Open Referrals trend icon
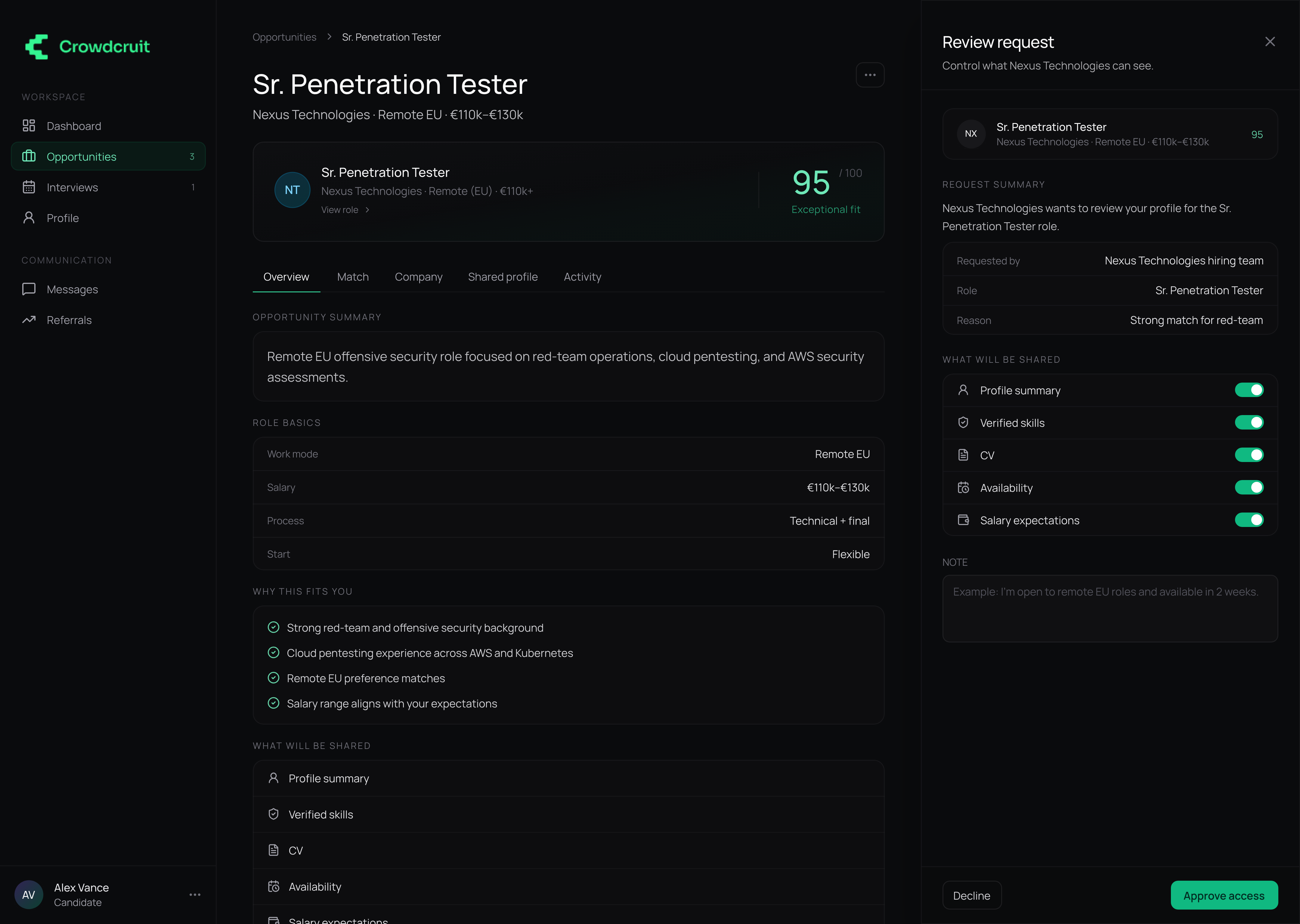This screenshot has height=924, width=1300. tap(29, 320)
